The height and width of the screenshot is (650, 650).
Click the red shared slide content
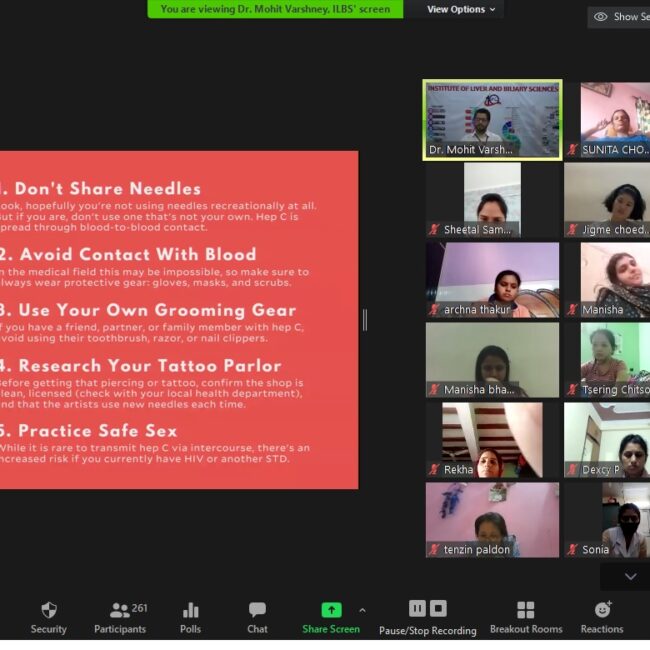(178, 320)
